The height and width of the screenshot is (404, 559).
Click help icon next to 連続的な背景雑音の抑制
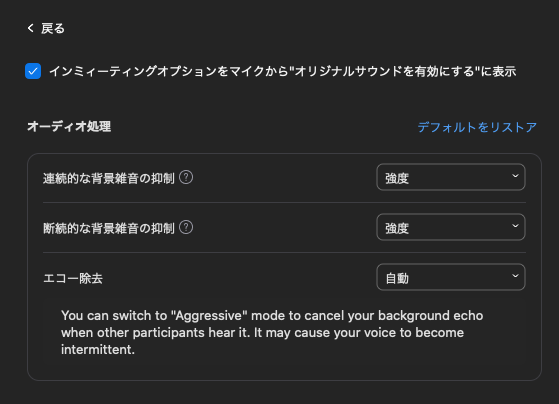[x=186, y=177]
